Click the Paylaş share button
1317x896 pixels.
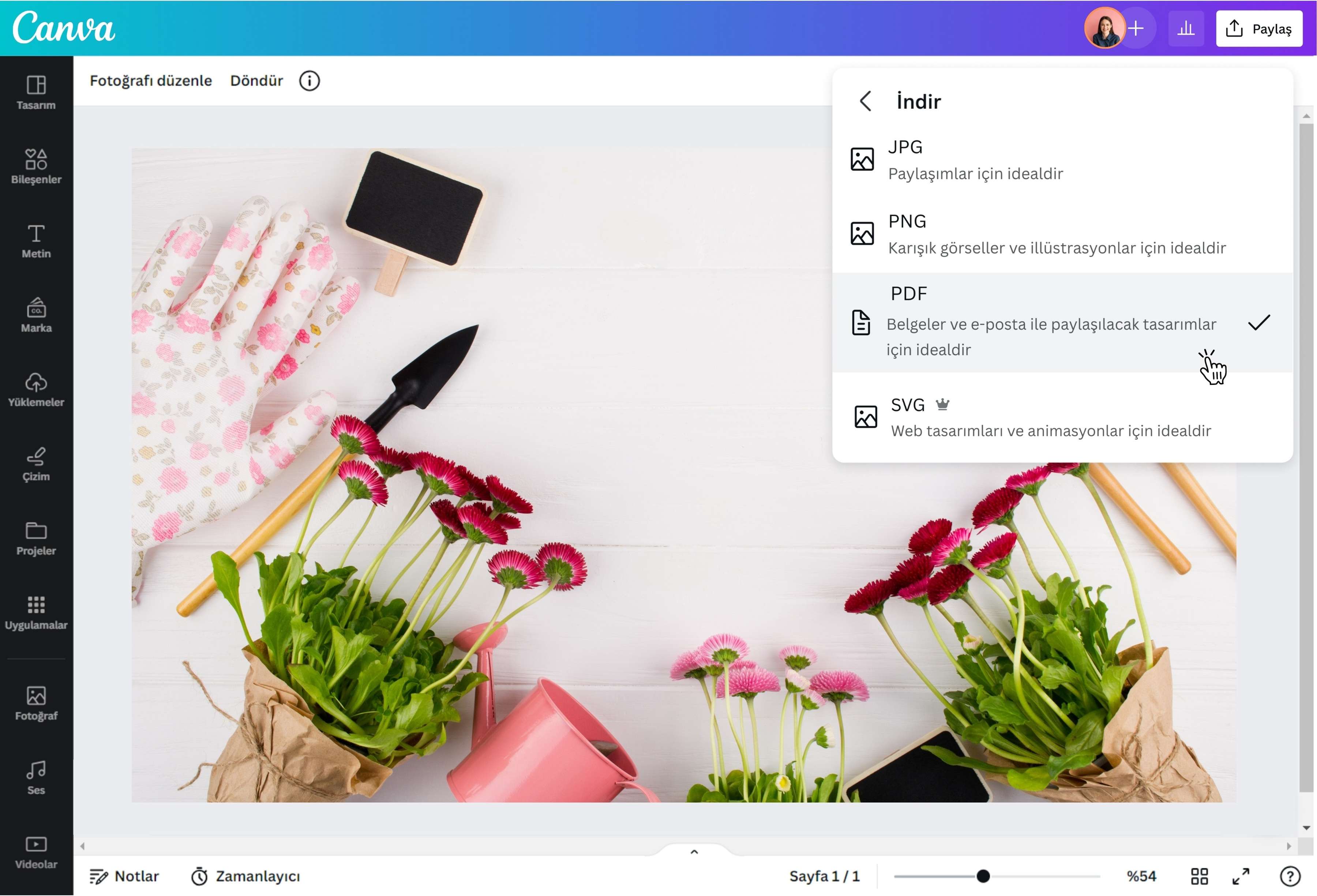tap(1258, 28)
